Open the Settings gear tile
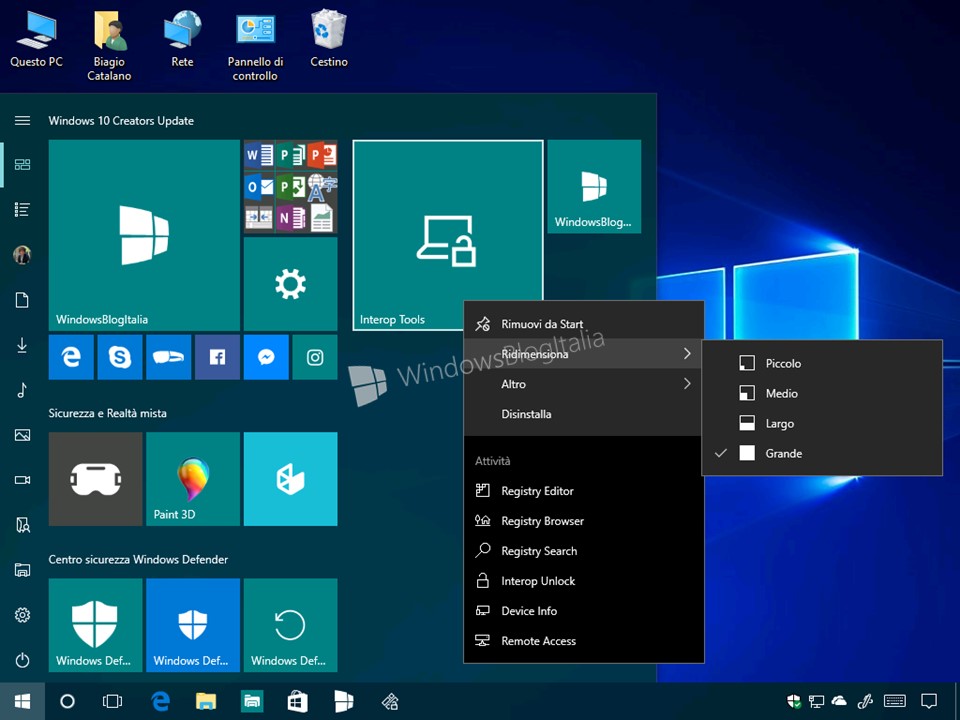Screen dimensions: 960x720 pyautogui.click(x=290, y=284)
